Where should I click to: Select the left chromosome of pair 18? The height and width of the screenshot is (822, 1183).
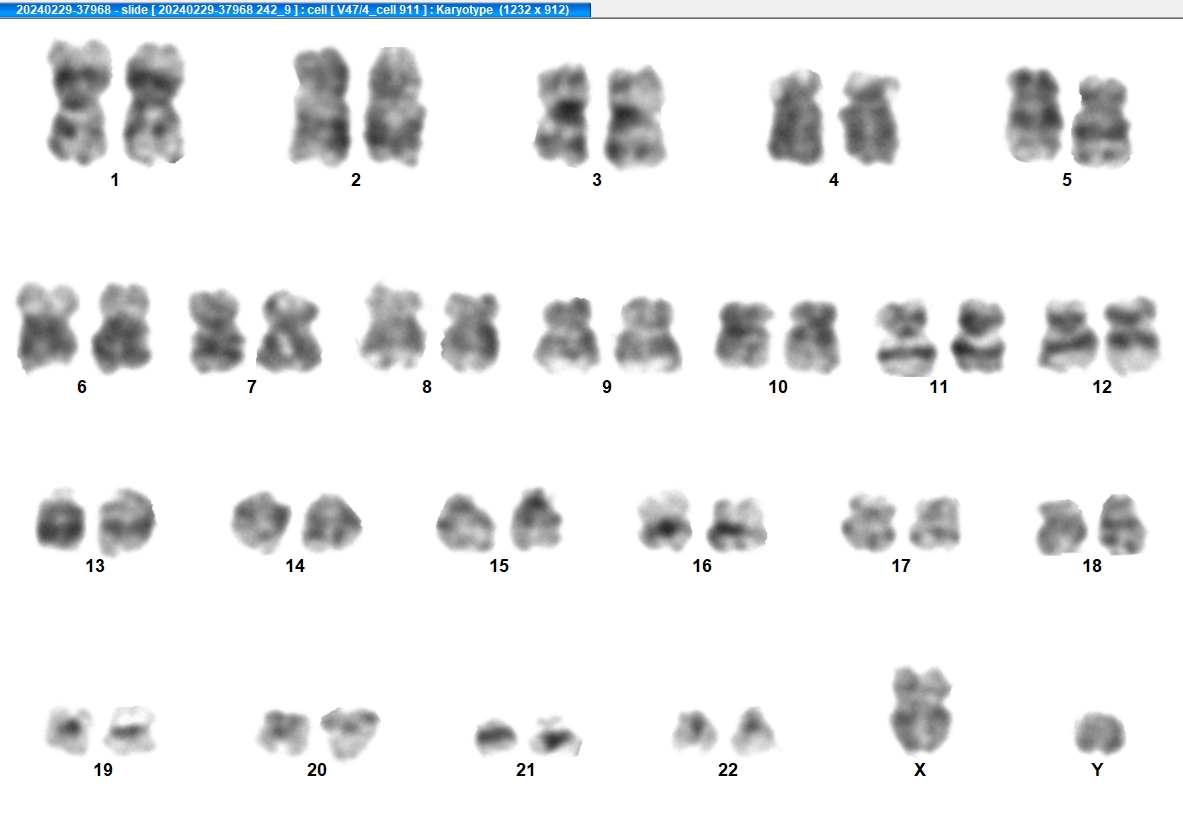click(1061, 526)
